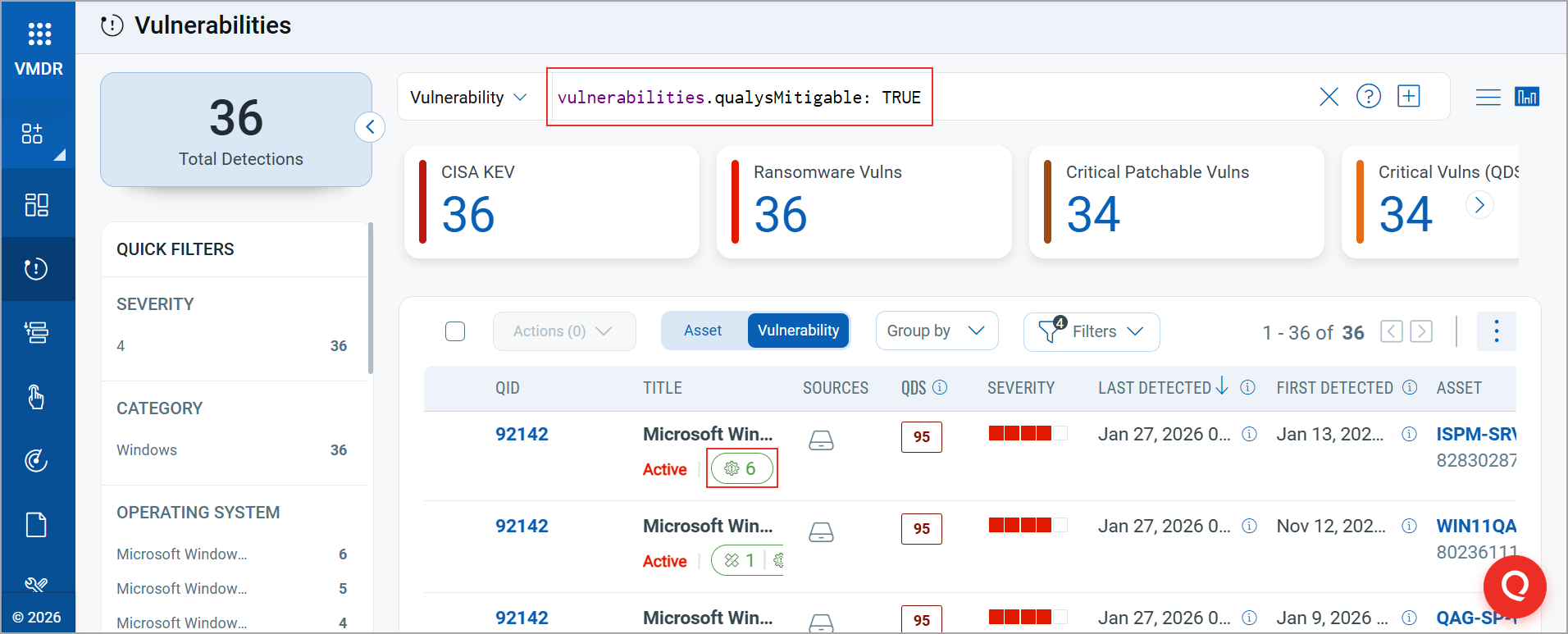This screenshot has width=1568, height=634.
Task: Open the three-dot more options menu
Action: tap(1496, 331)
